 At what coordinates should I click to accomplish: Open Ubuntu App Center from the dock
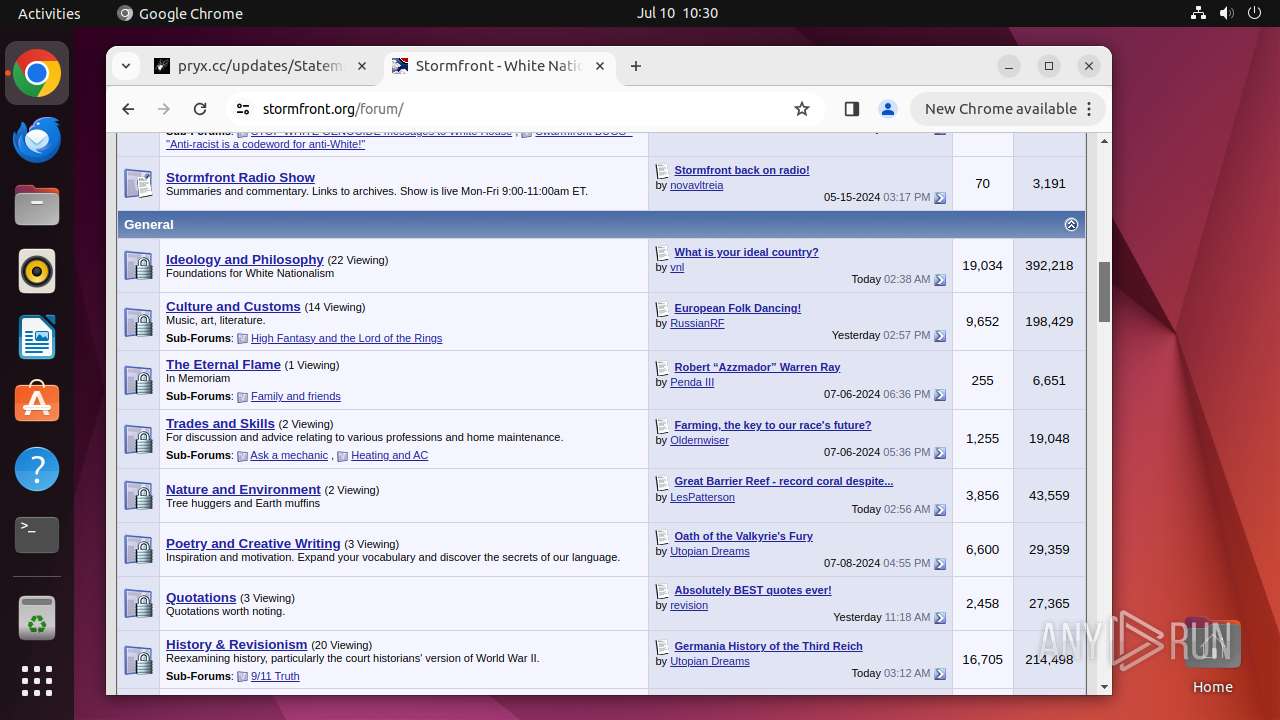pyautogui.click(x=37, y=403)
